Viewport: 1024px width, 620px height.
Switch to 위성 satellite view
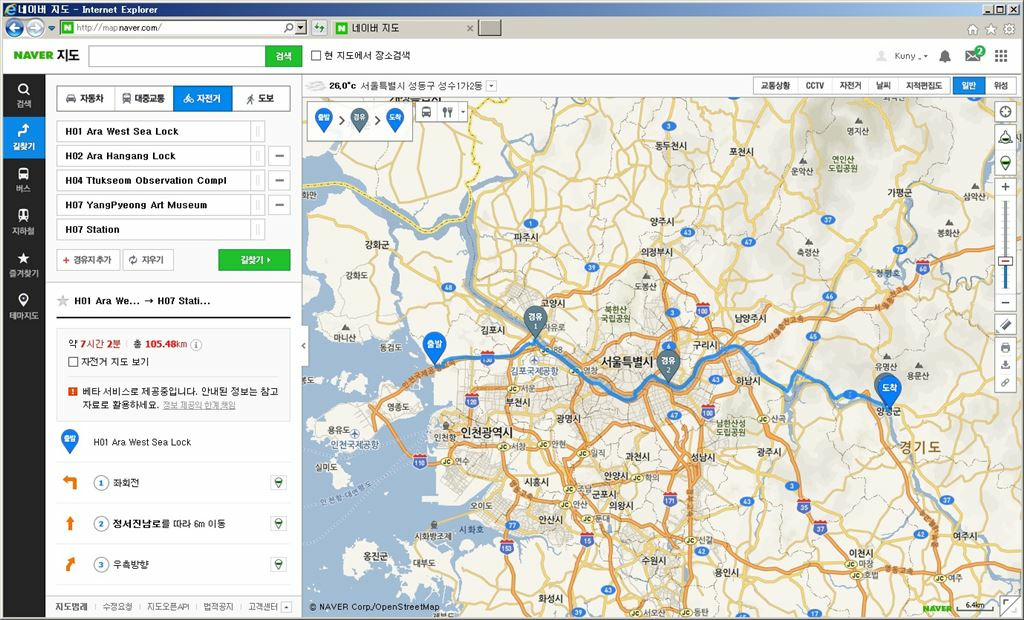tap(1000, 86)
